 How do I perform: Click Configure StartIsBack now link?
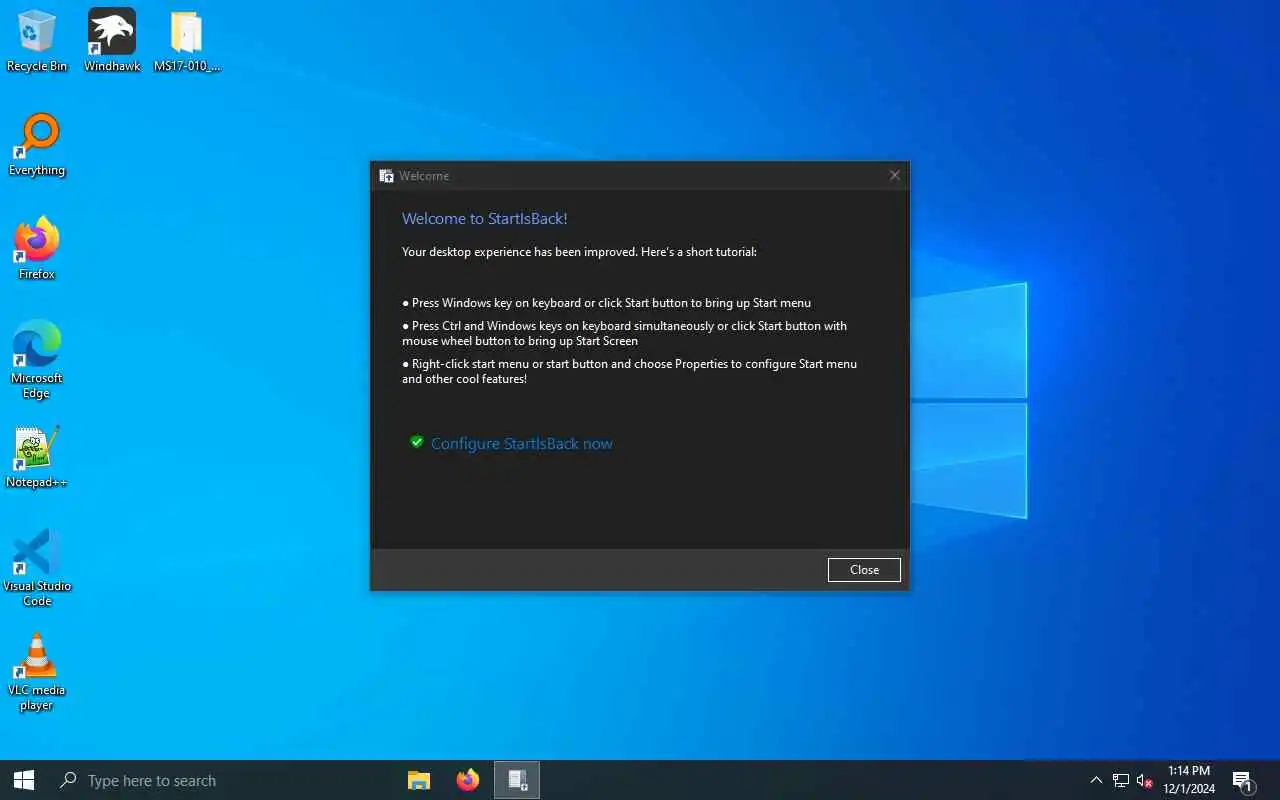(x=522, y=444)
